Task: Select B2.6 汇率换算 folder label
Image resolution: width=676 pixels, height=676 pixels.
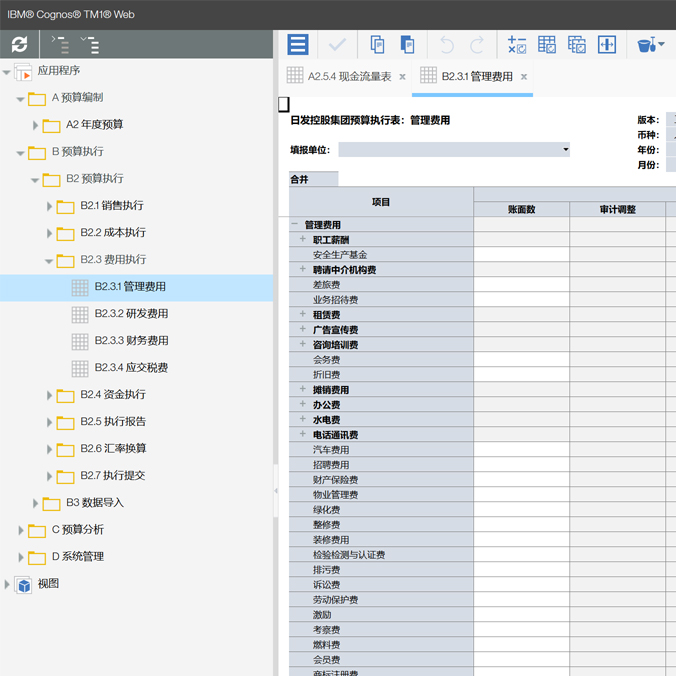Action: pos(113,449)
